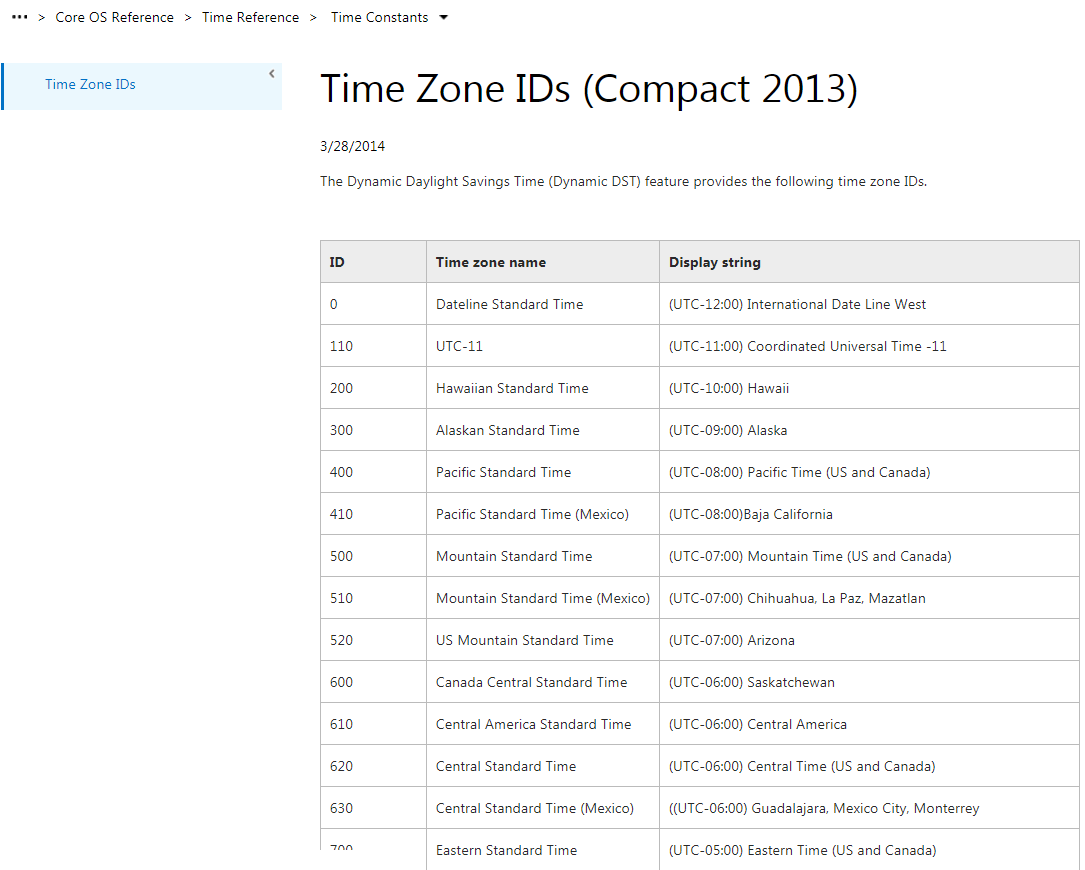
Task: Open the Time Constants dropdown arrow
Action: click(444, 17)
